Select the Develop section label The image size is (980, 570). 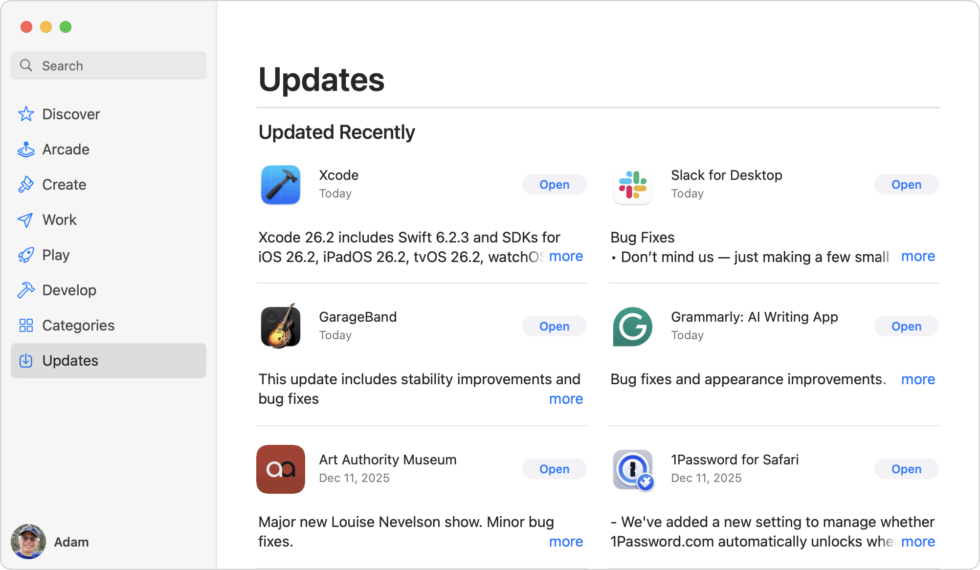click(x=69, y=290)
